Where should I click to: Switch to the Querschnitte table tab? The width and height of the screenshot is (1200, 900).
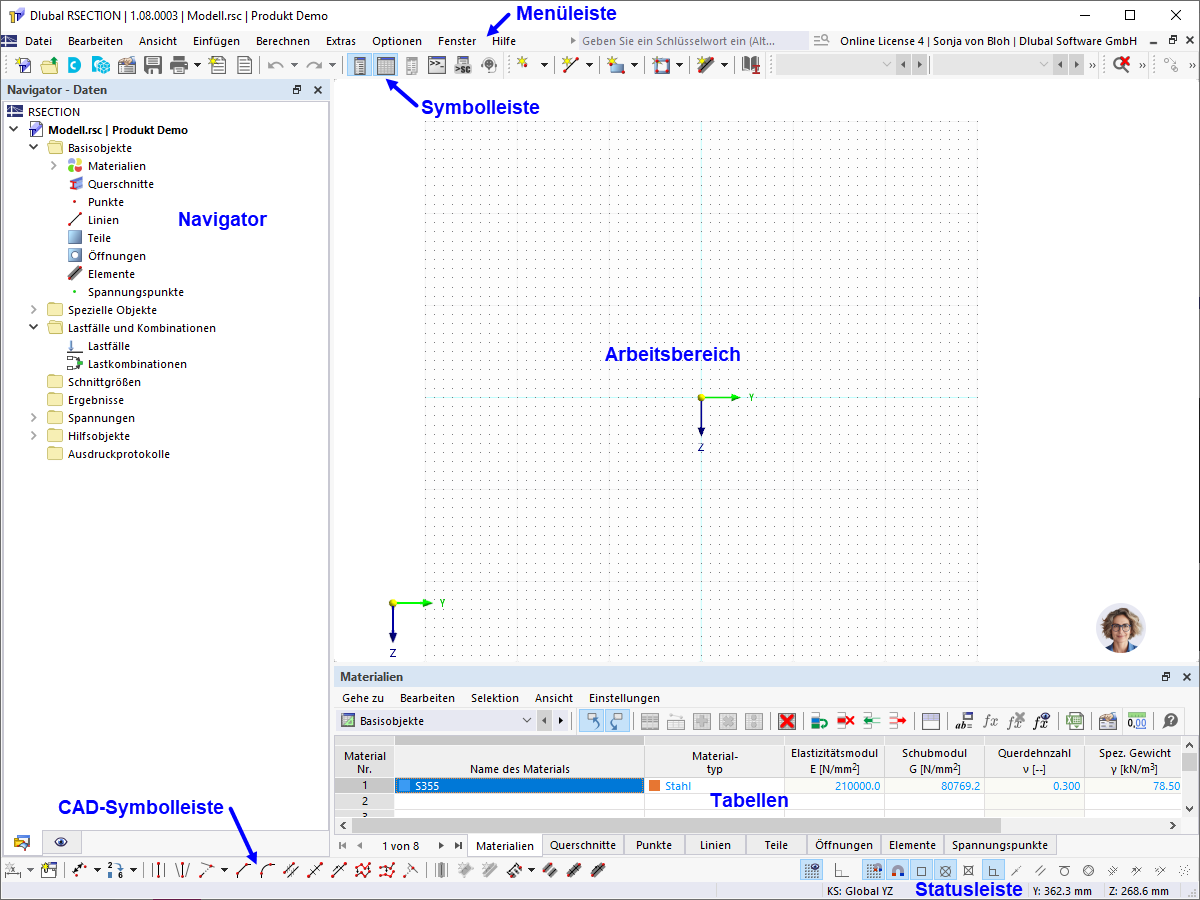pyautogui.click(x=583, y=845)
